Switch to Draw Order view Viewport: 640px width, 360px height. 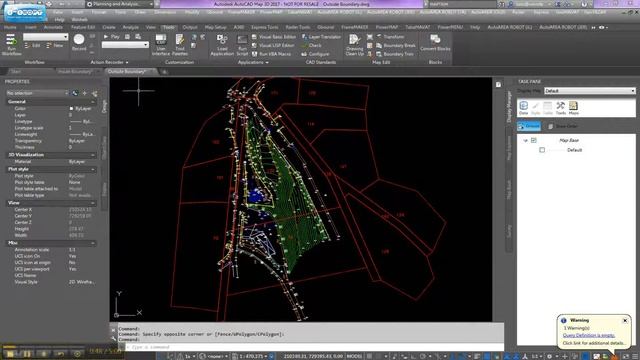click(x=563, y=126)
